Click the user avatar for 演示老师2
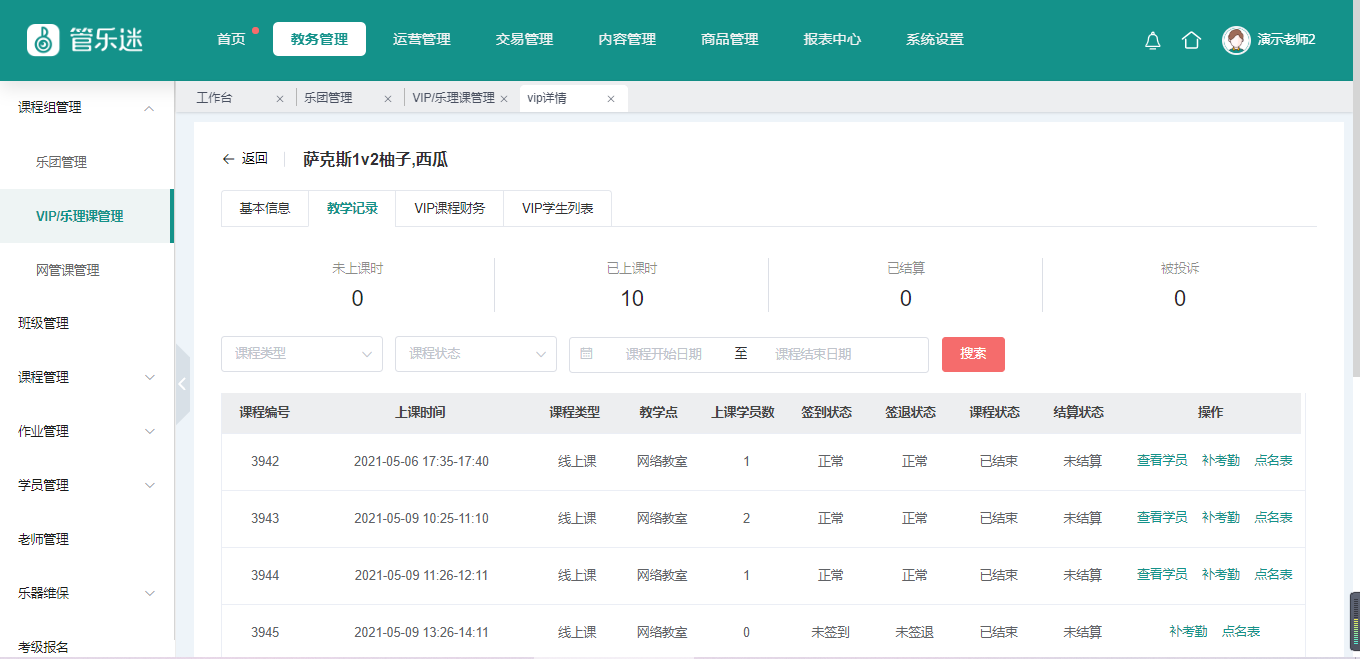The image size is (1360, 659). click(1236, 40)
